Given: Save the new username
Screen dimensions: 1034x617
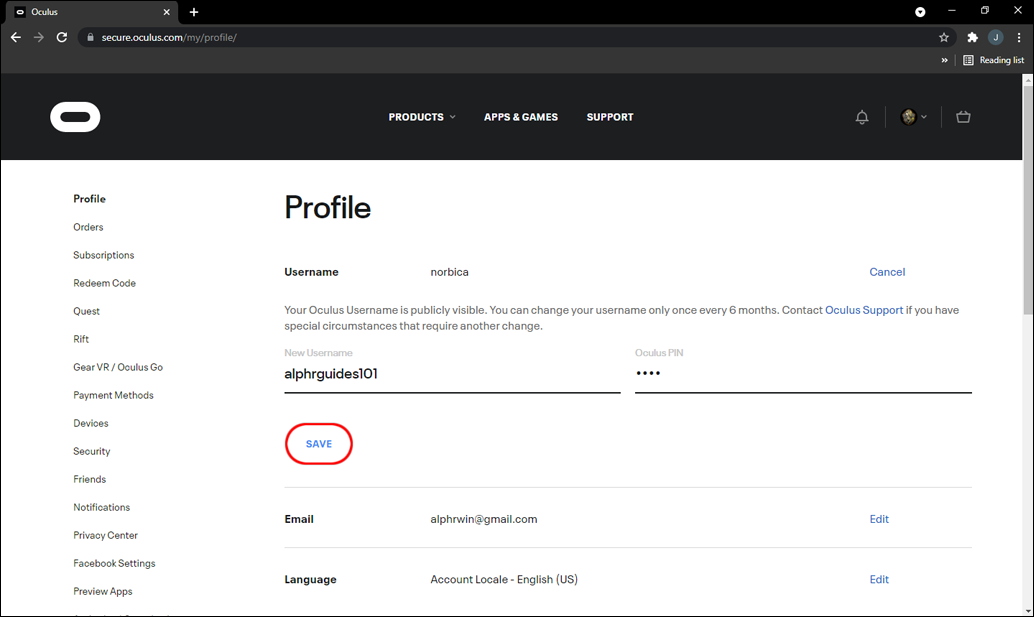Looking at the screenshot, I should (319, 444).
